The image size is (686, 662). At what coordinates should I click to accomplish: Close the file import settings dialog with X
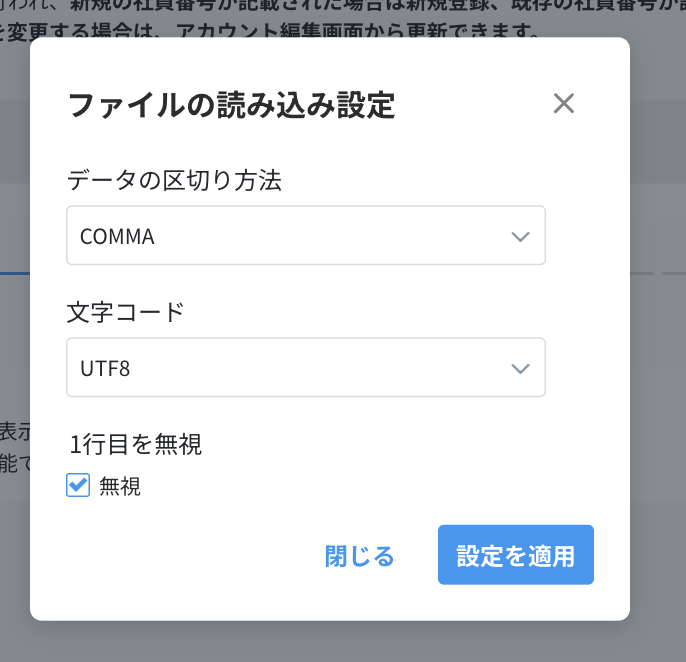(x=564, y=103)
